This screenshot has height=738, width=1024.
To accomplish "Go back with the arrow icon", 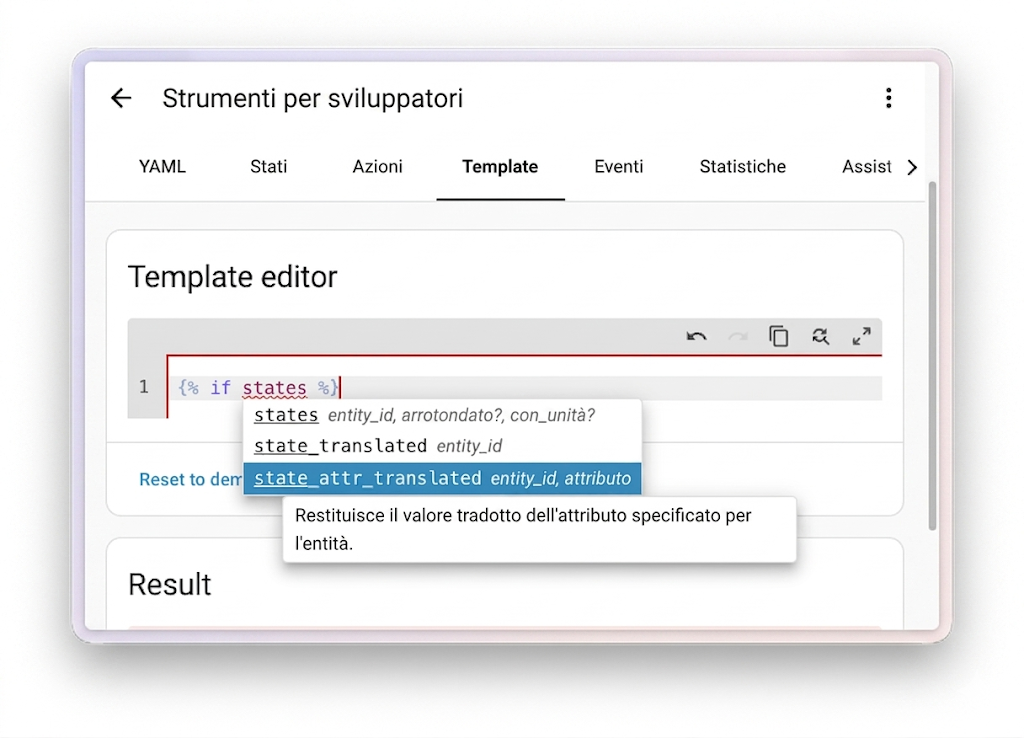I will point(121,98).
